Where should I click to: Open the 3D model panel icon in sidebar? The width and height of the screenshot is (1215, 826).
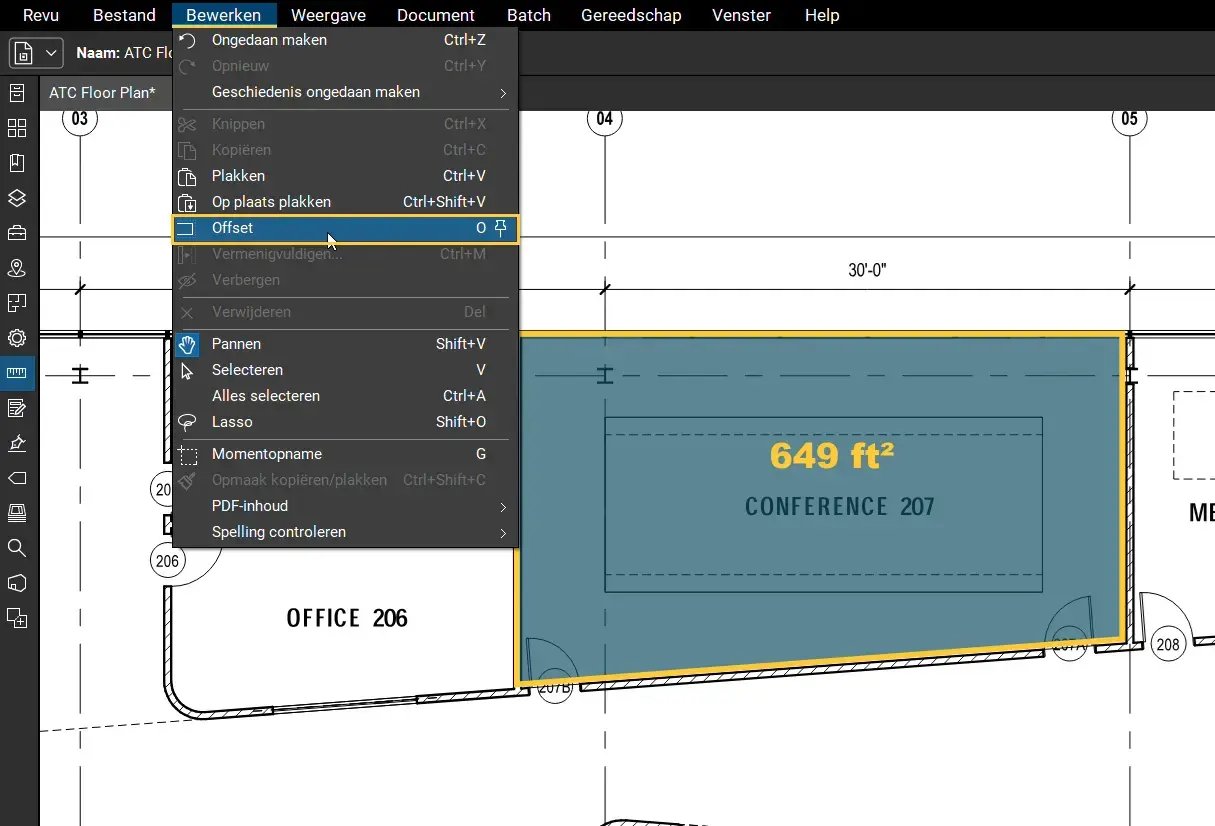17,583
